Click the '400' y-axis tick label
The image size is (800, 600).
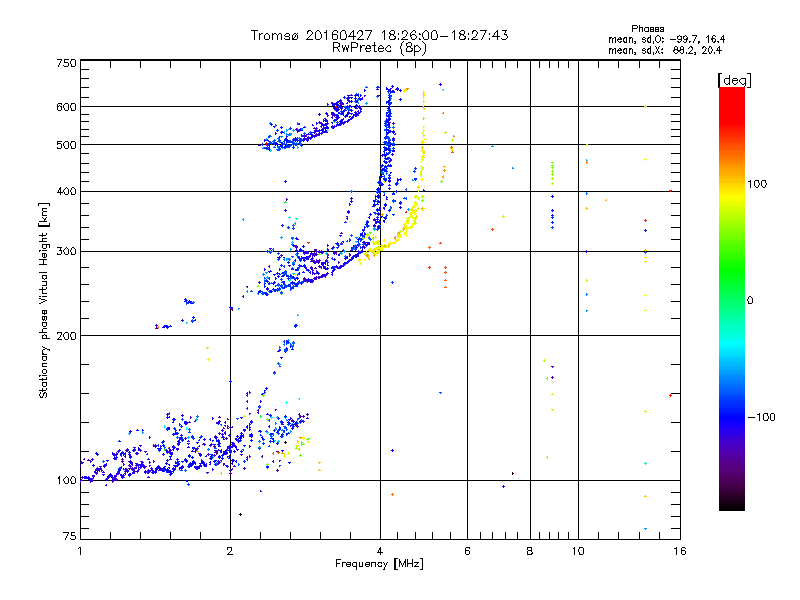(x=66, y=191)
